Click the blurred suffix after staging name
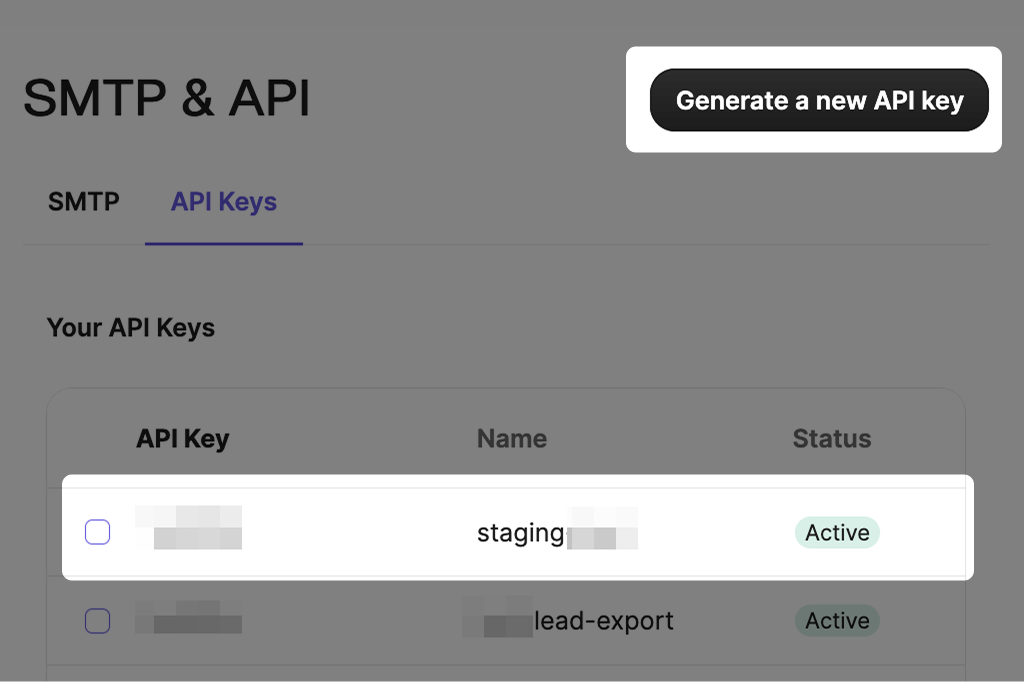The width and height of the screenshot is (1024, 682). tap(602, 530)
